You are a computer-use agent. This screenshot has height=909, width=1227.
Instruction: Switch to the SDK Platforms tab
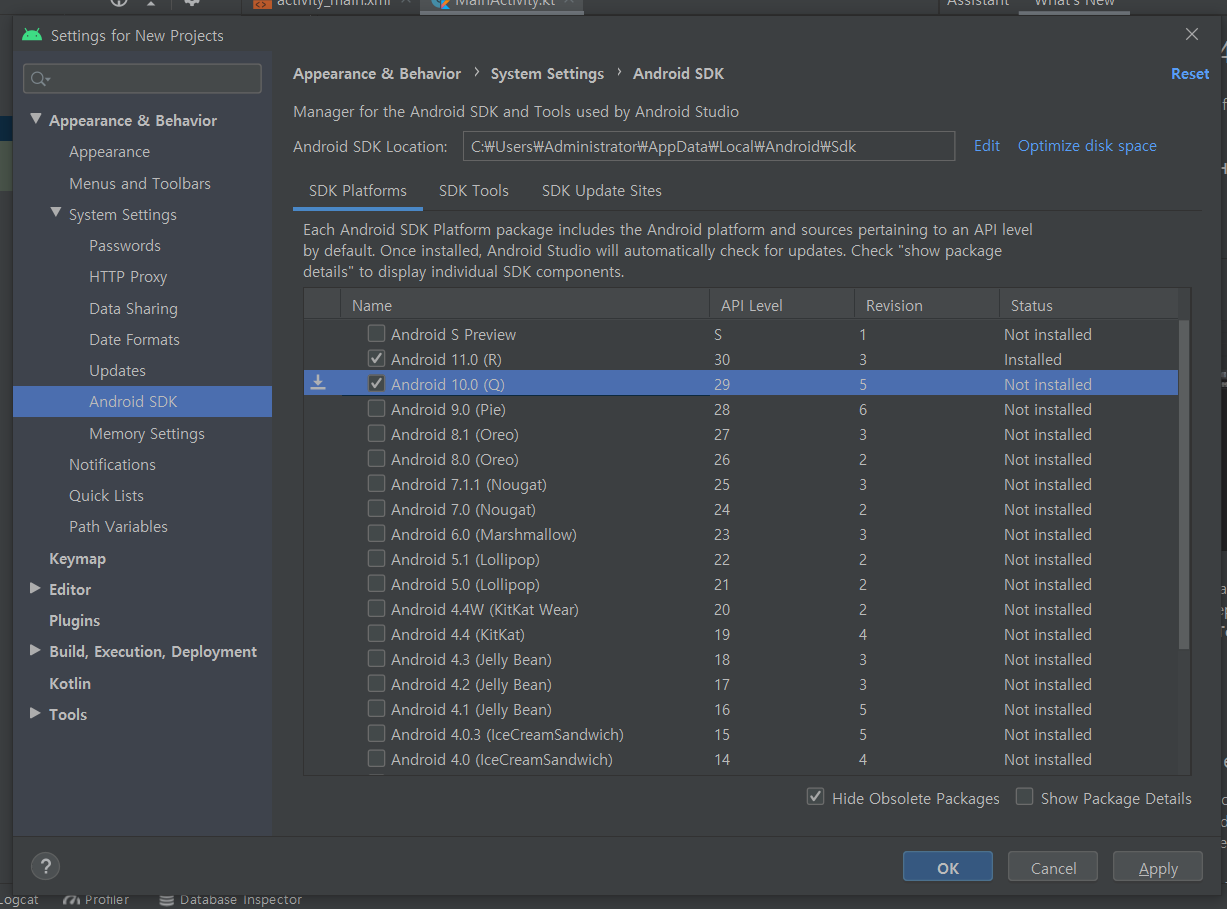click(x=358, y=190)
